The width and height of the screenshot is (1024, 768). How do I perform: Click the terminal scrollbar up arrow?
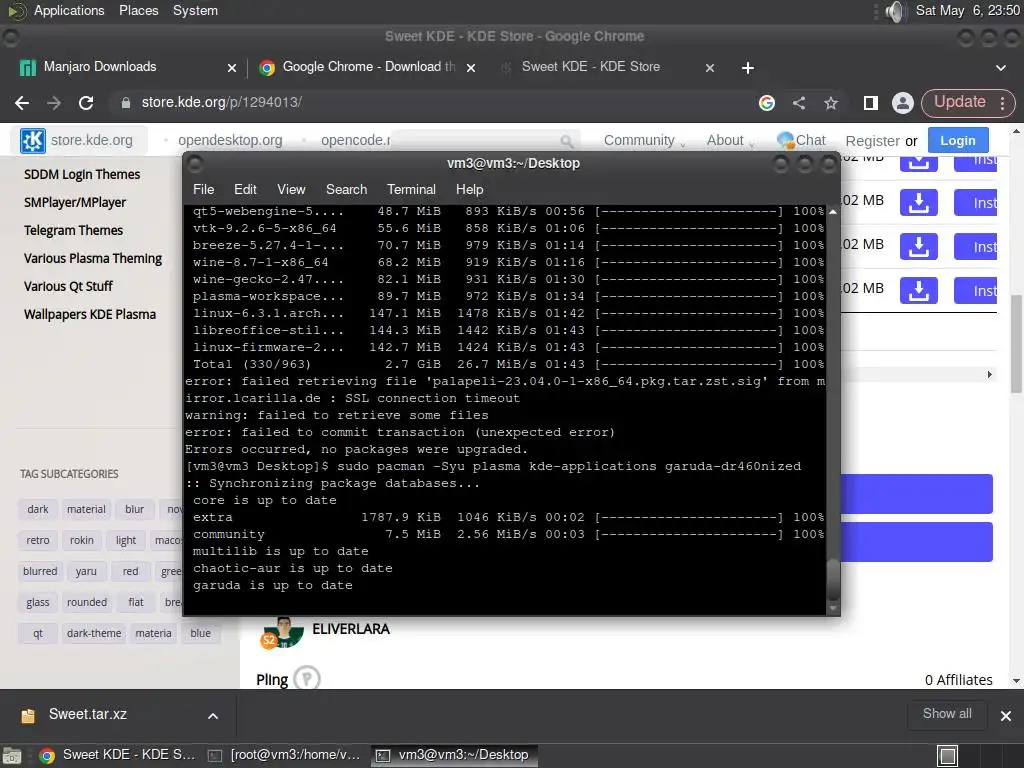(833, 212)
